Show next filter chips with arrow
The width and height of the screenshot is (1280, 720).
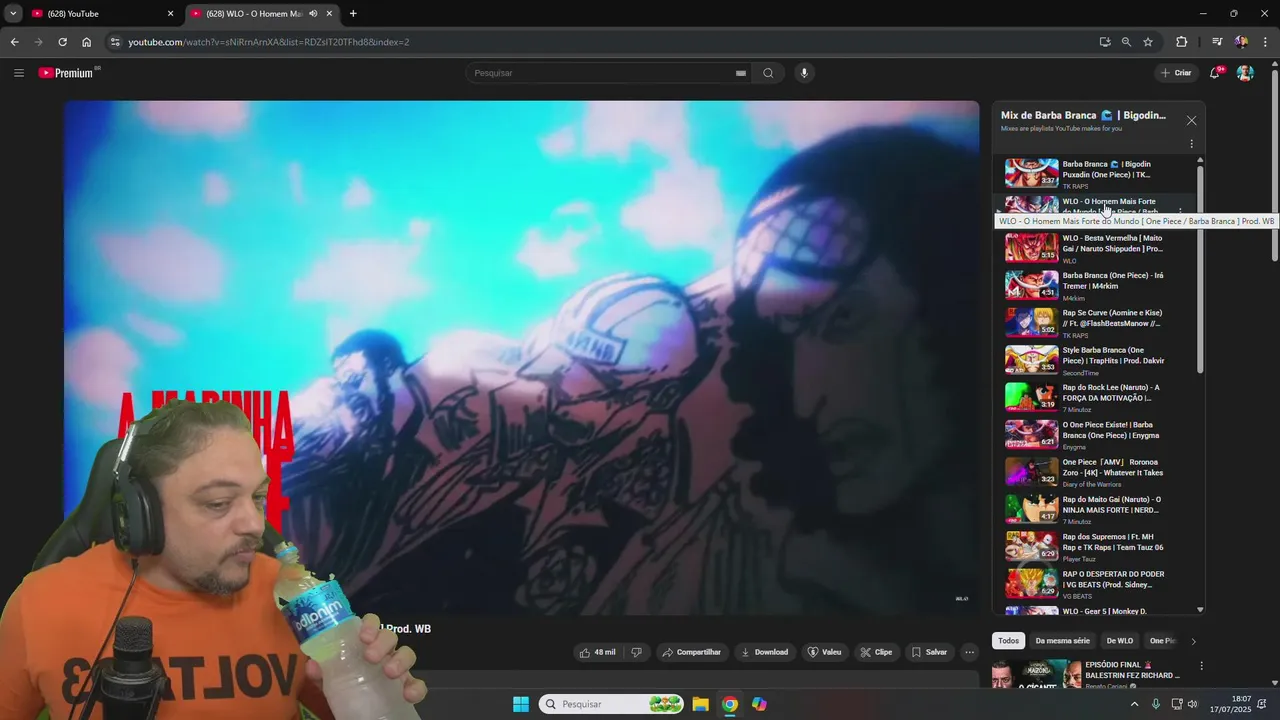point(1193,641)
